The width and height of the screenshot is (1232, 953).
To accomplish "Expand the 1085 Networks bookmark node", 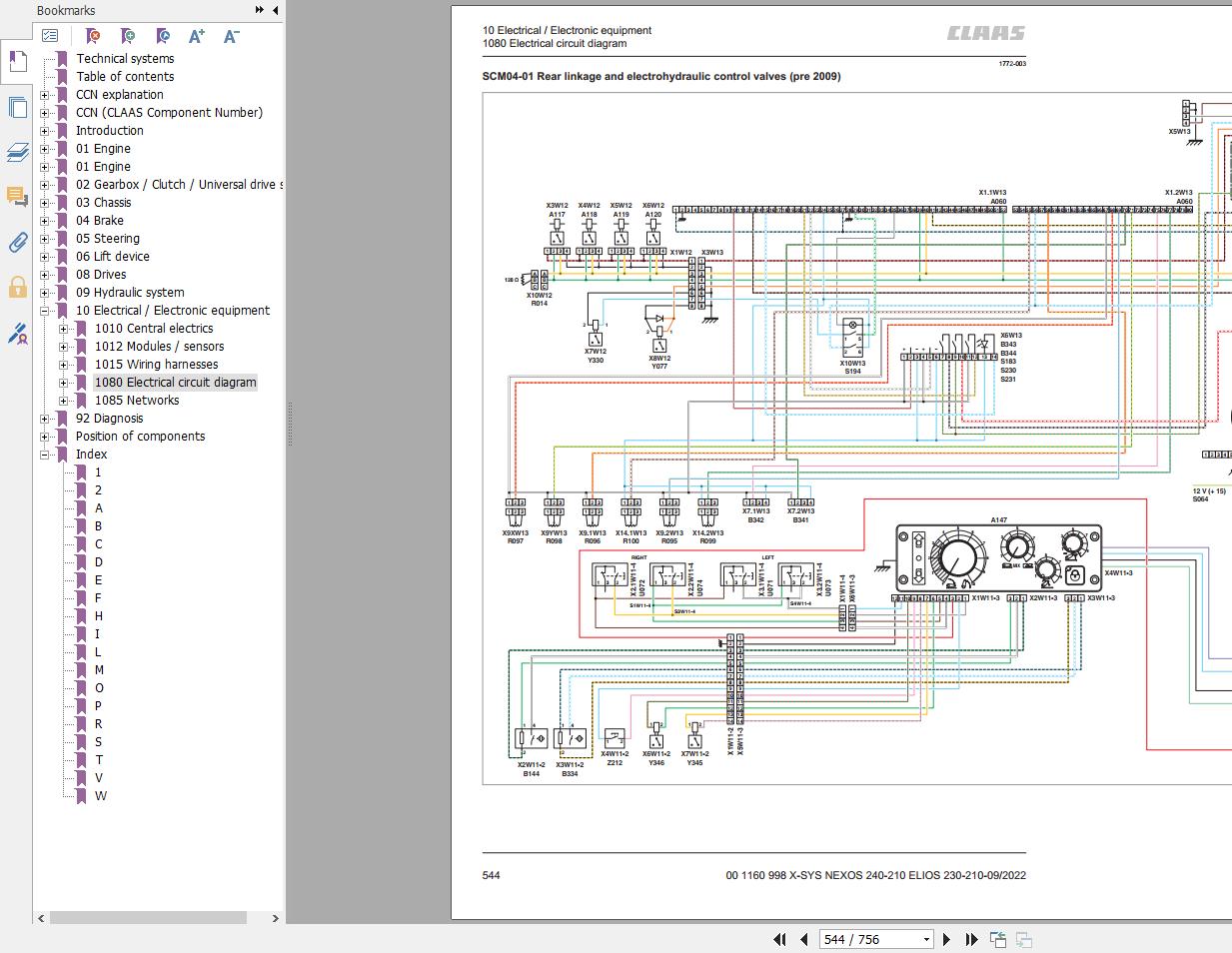I will click(x=63, y=401).
